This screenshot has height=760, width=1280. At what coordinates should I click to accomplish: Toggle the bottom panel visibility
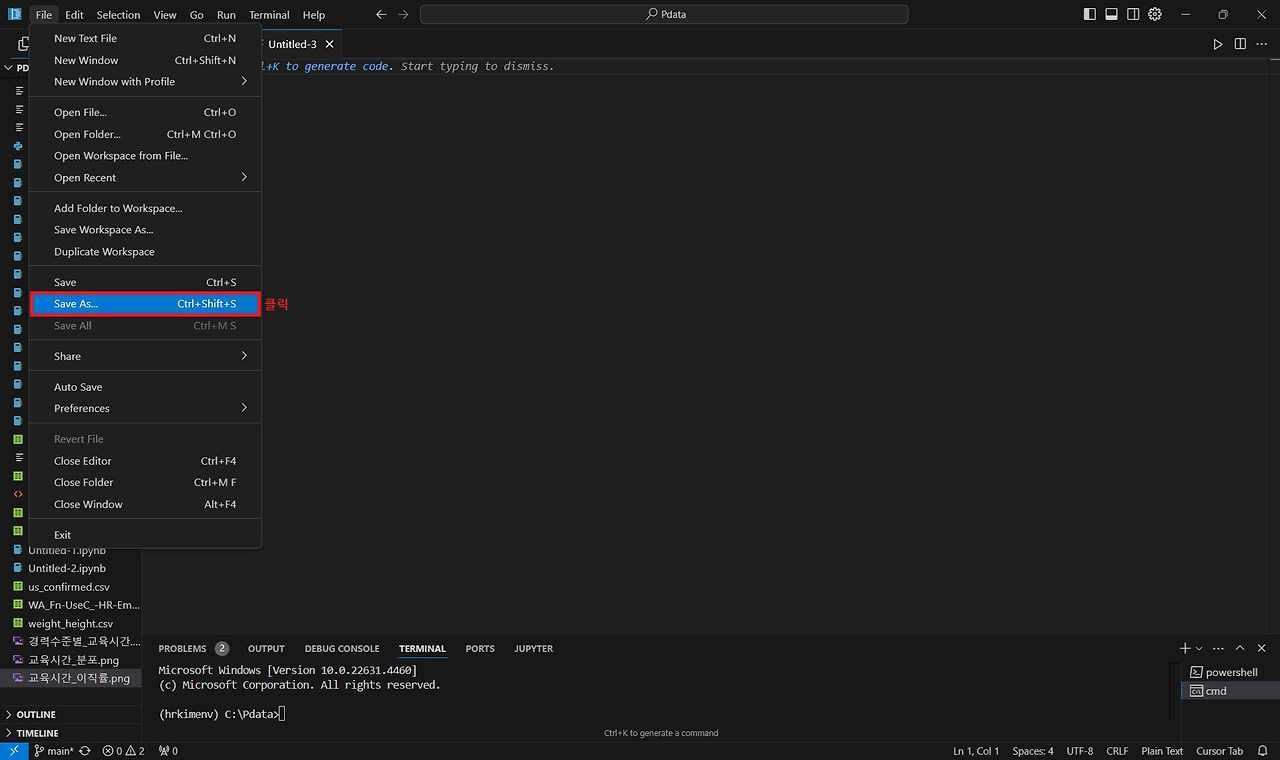[1111, 14]
